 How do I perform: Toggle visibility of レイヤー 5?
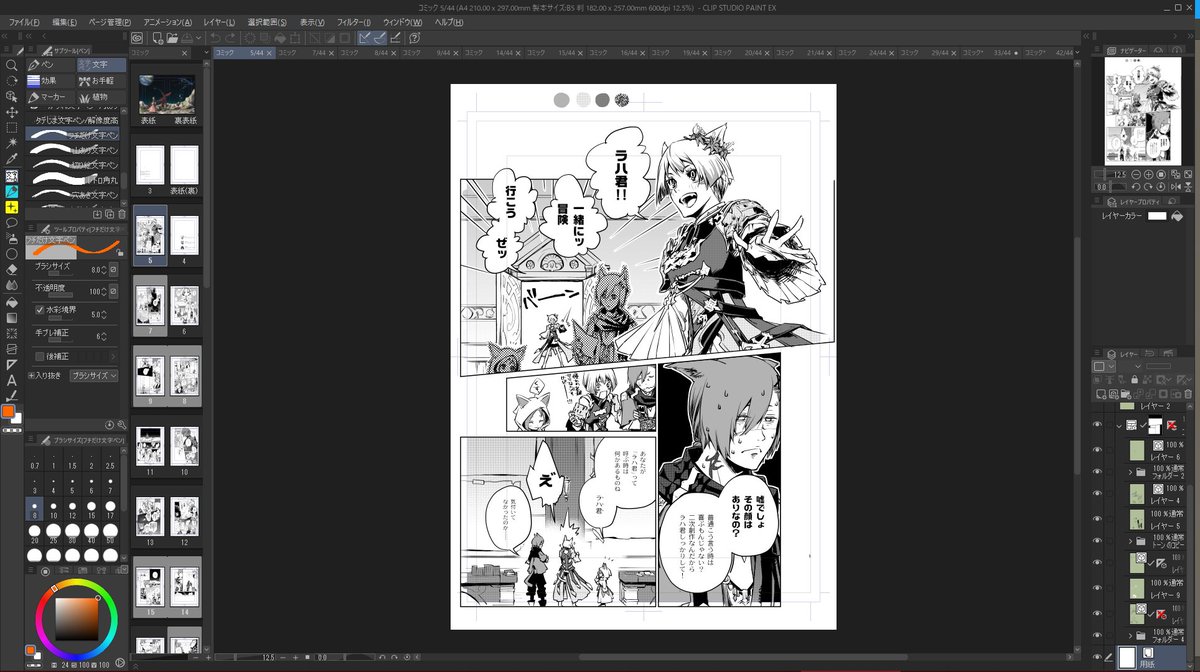pyautogui.click(x=1097, y=518)
